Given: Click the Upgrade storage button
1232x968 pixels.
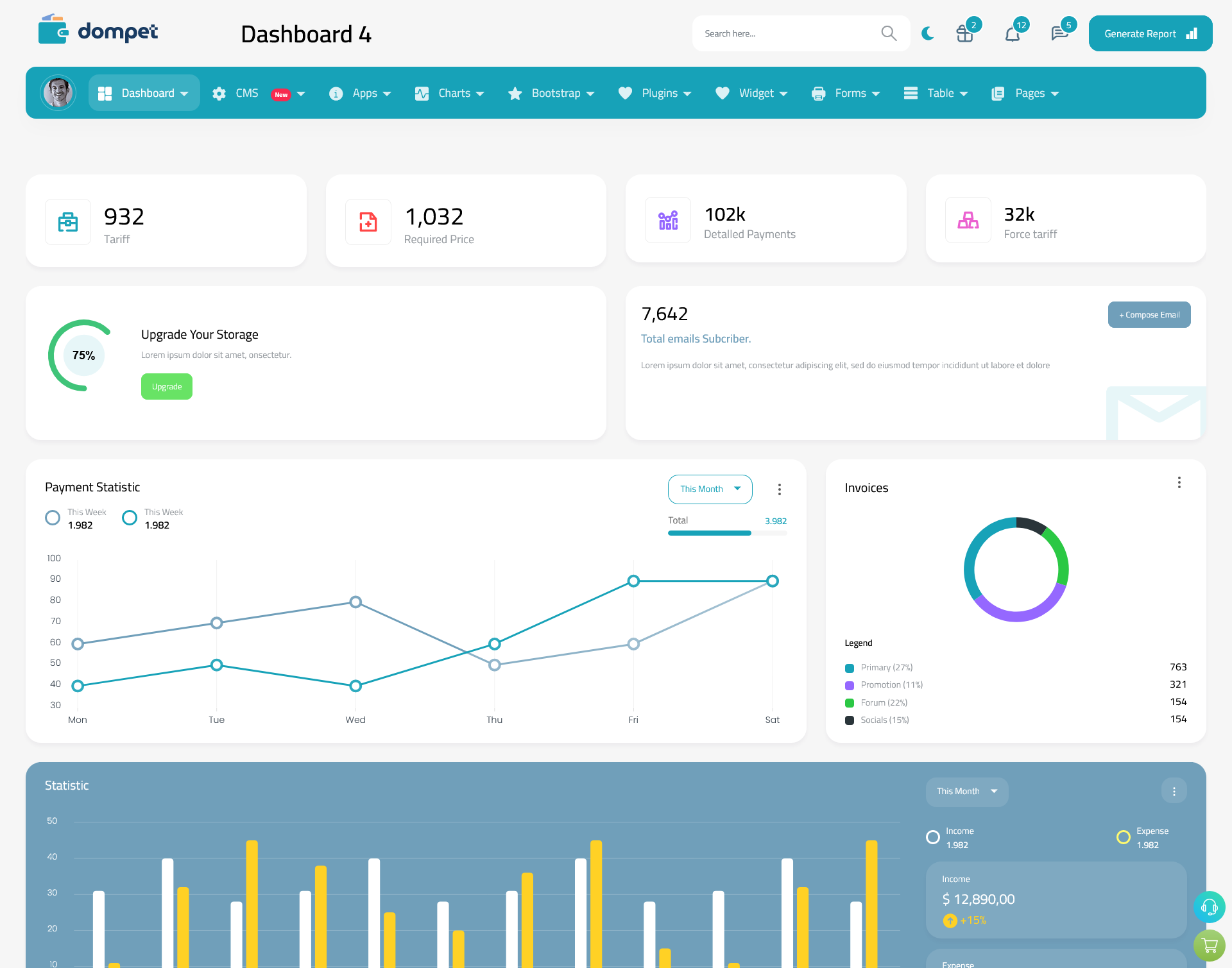Looking at the screenshot, I should [x=167, y=386].
